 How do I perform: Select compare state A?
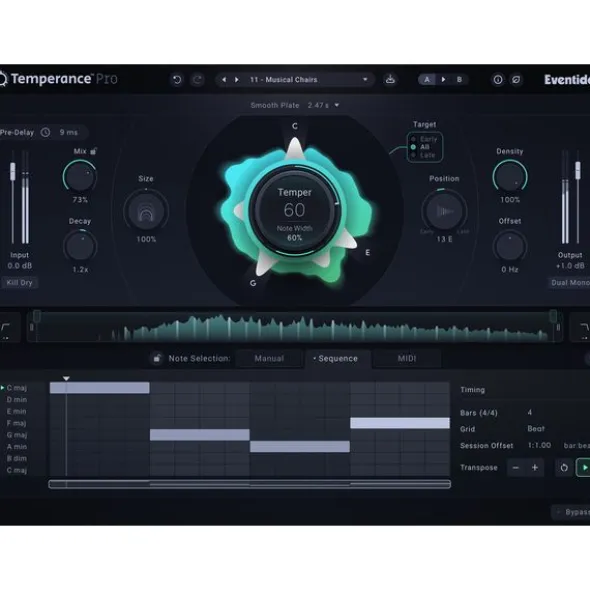[427, 80]
